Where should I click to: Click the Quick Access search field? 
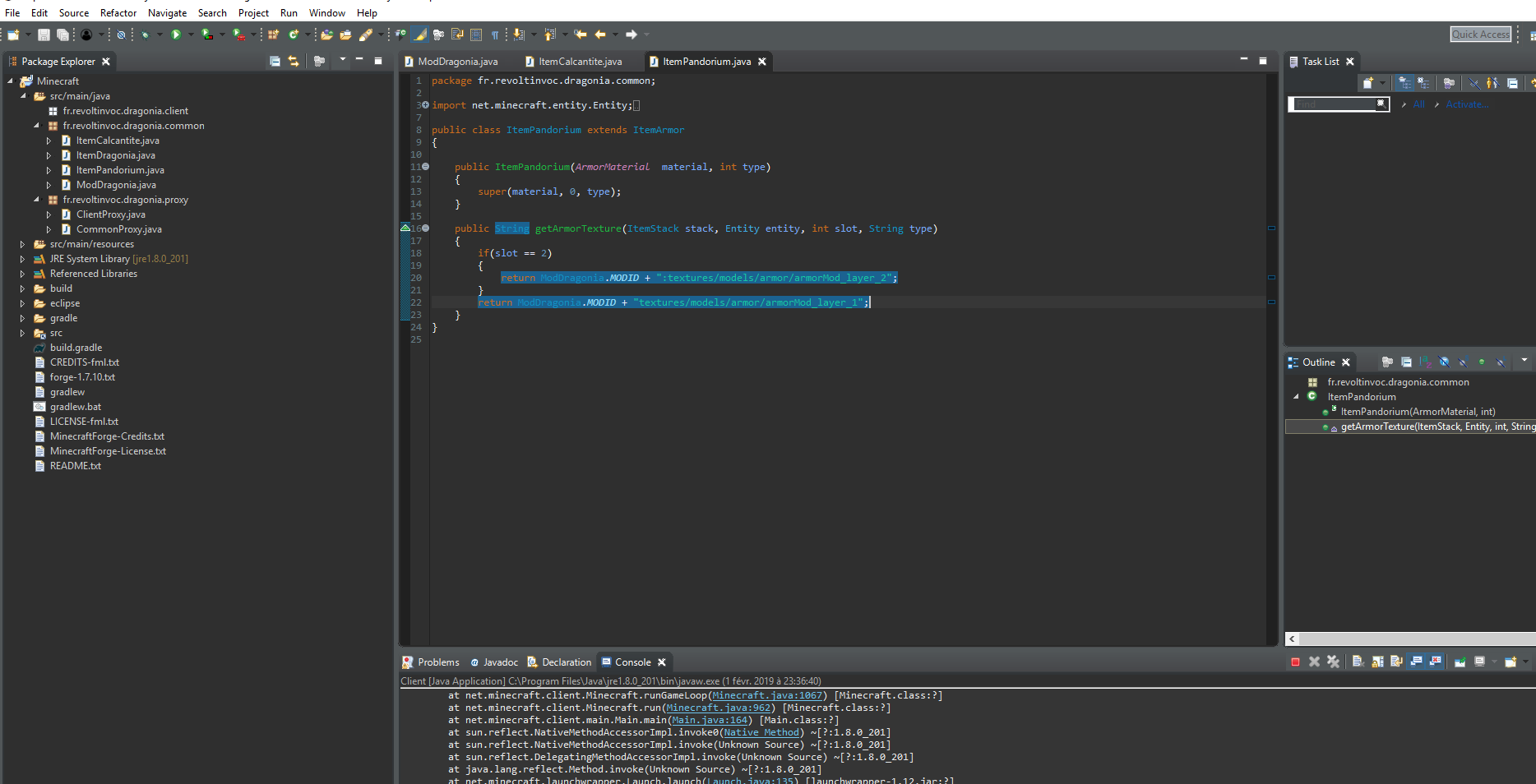pos(1480,35)
